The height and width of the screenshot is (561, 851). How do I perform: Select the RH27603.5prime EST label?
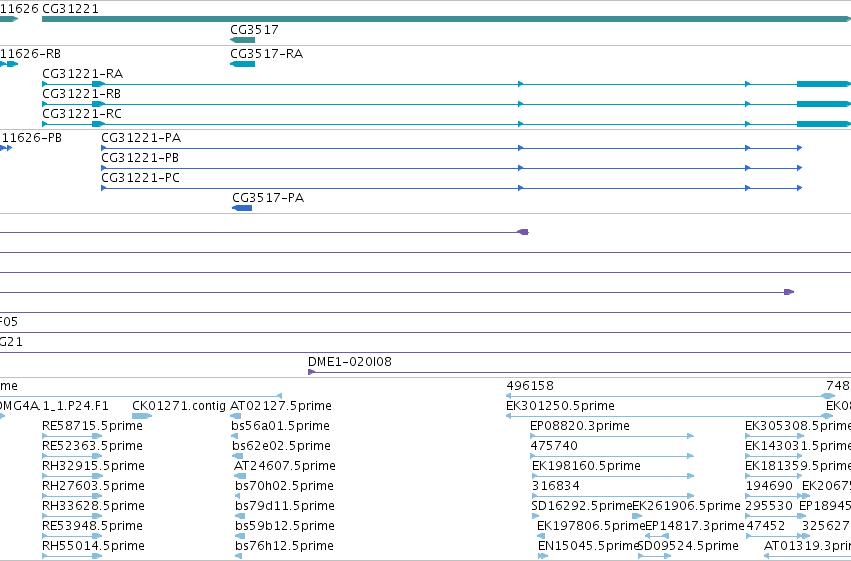coord(93,486)
